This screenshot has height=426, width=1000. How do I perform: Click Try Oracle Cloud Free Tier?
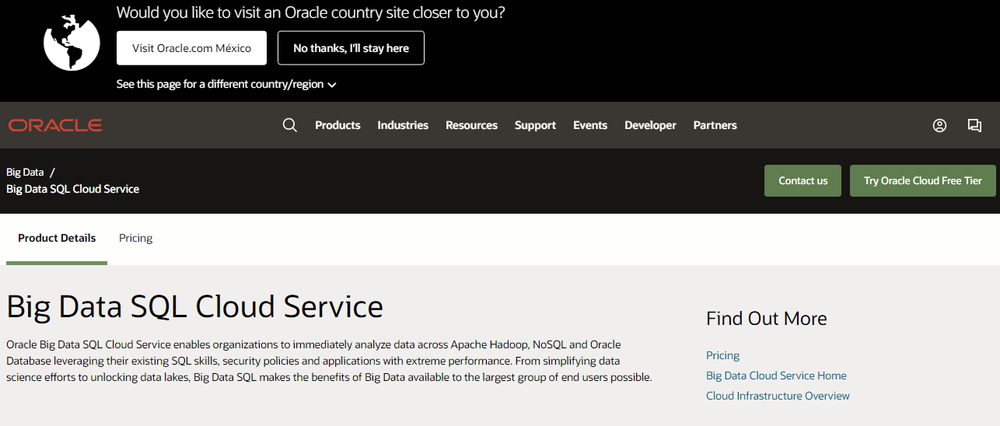click(923, 180)
